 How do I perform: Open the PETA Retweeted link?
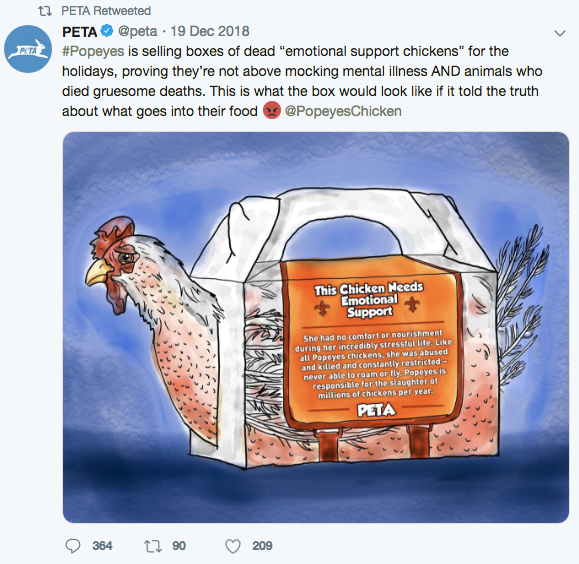[x=106, y=11]
